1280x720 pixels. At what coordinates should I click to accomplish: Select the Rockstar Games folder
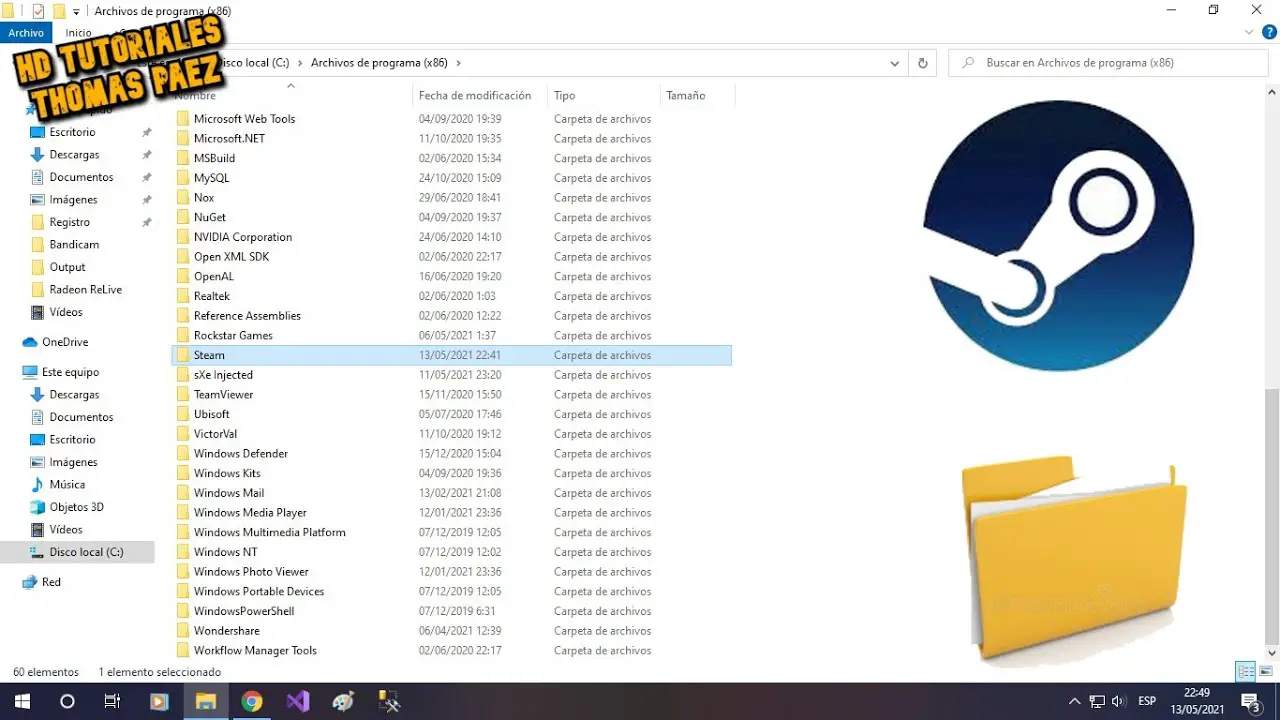coord(233,335)
